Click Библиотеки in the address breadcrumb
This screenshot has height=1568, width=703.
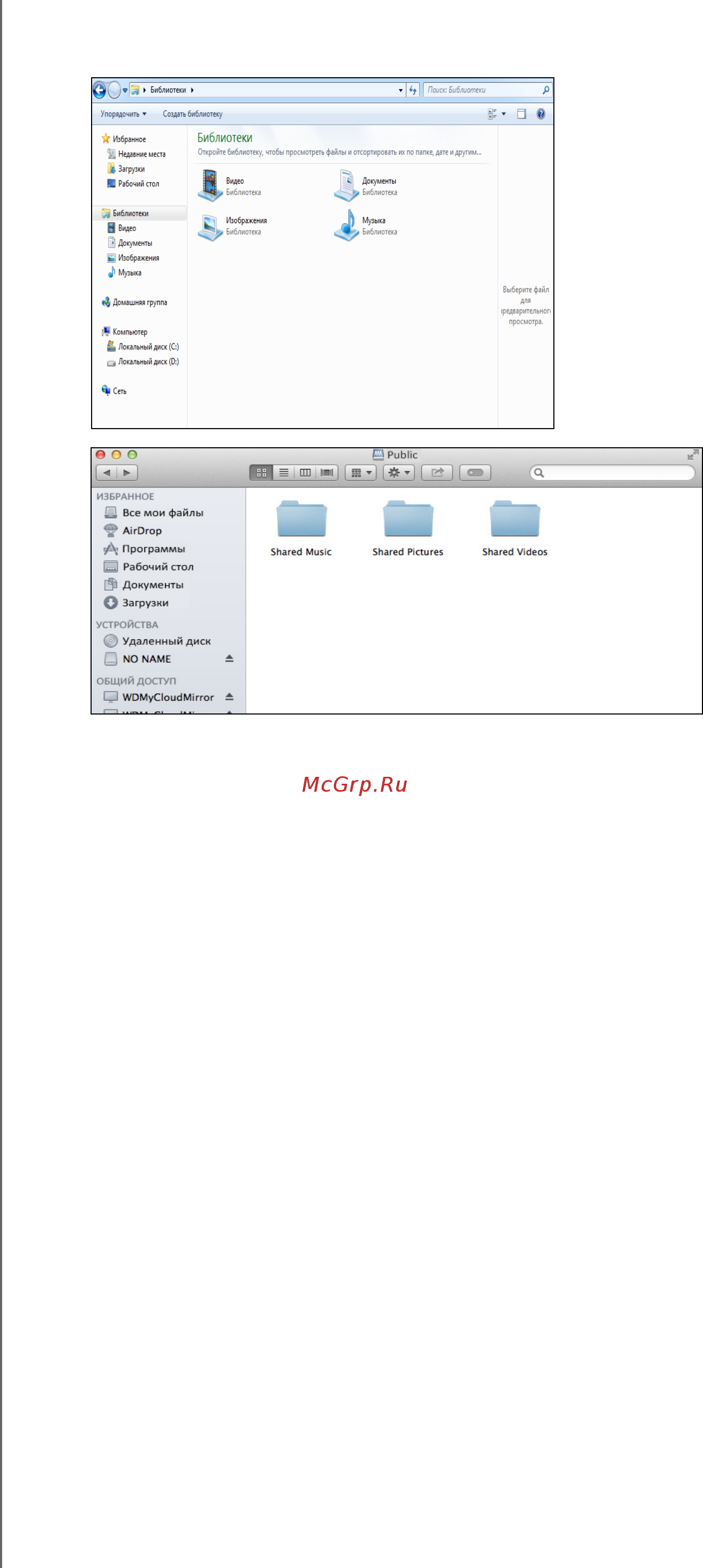pyautogui.click(x=168, y=90)
